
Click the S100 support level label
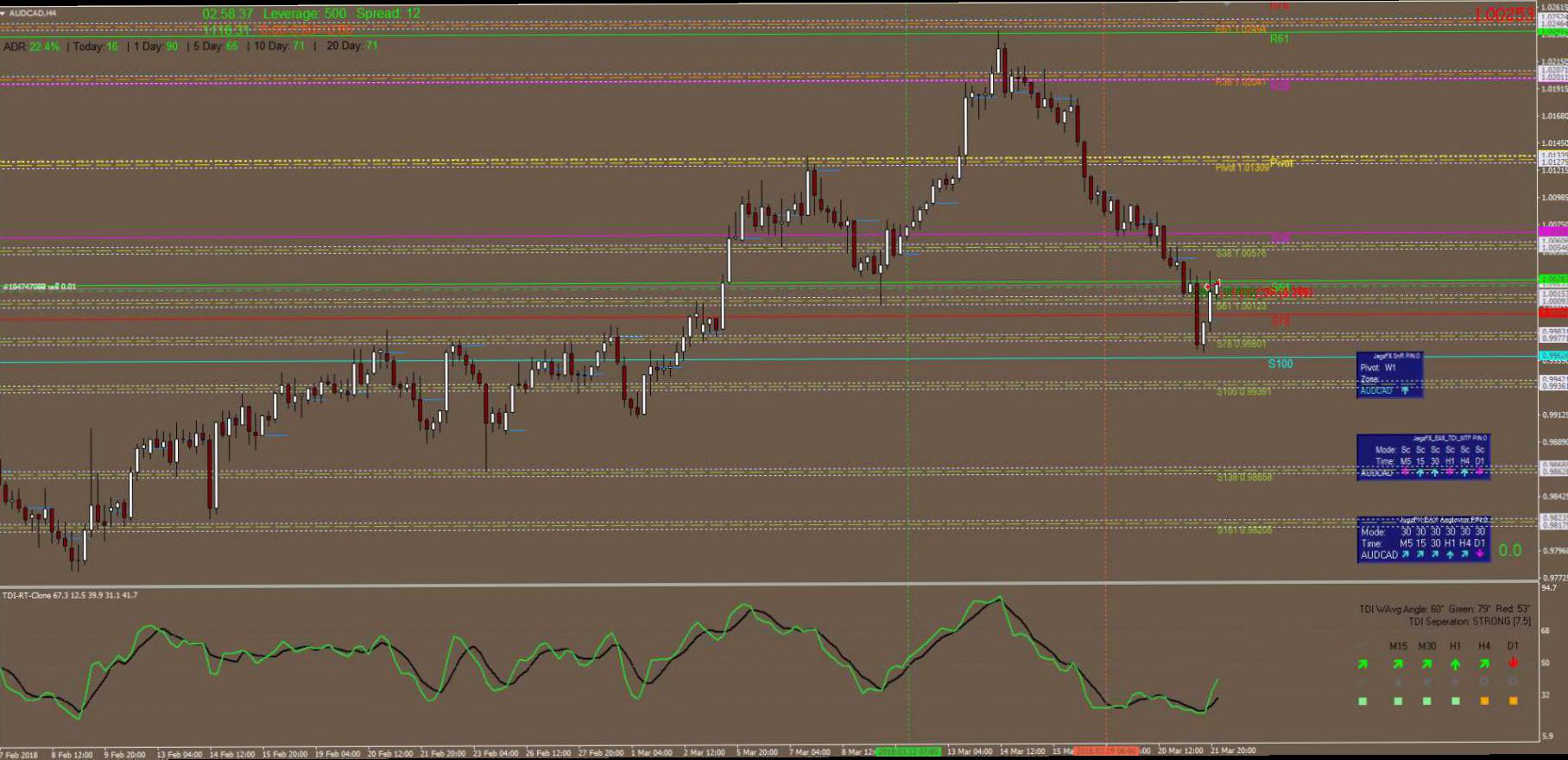click(x=1280, y=364)
